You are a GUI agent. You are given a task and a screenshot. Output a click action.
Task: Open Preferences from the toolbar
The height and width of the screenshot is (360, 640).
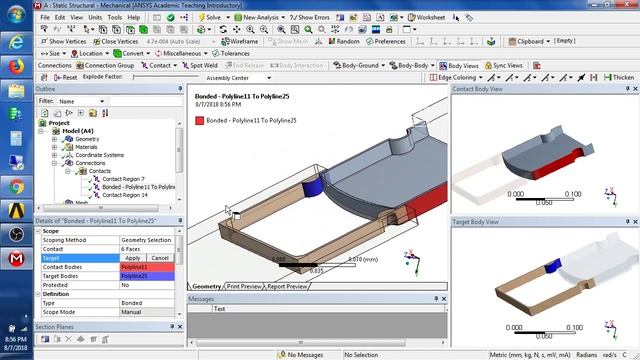(386, 42)
